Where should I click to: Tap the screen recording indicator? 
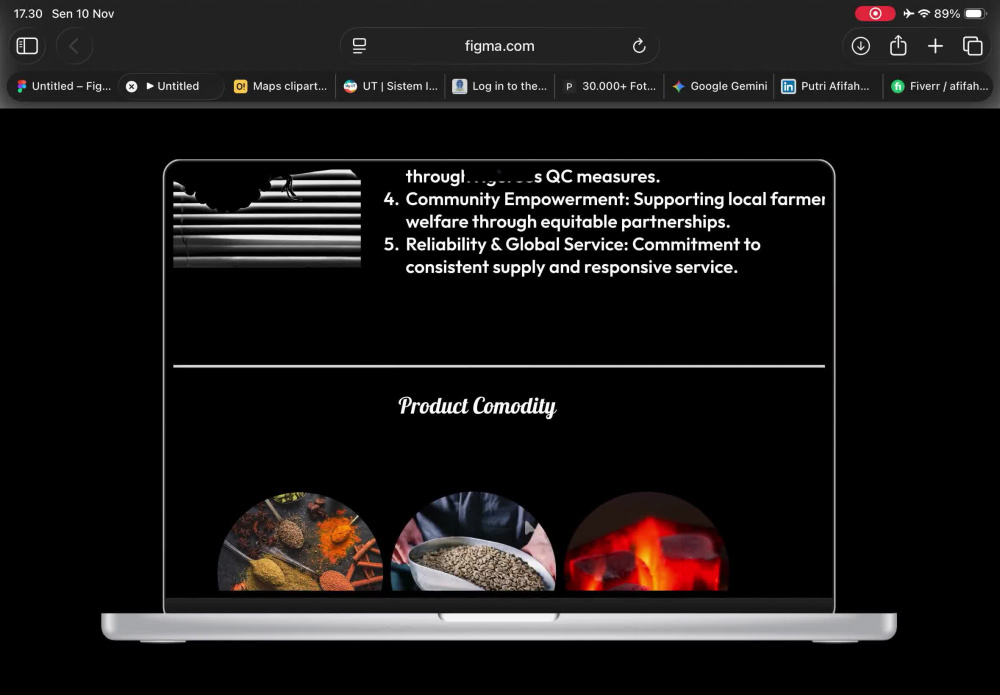pyautogui.click(x=874, y=13)
